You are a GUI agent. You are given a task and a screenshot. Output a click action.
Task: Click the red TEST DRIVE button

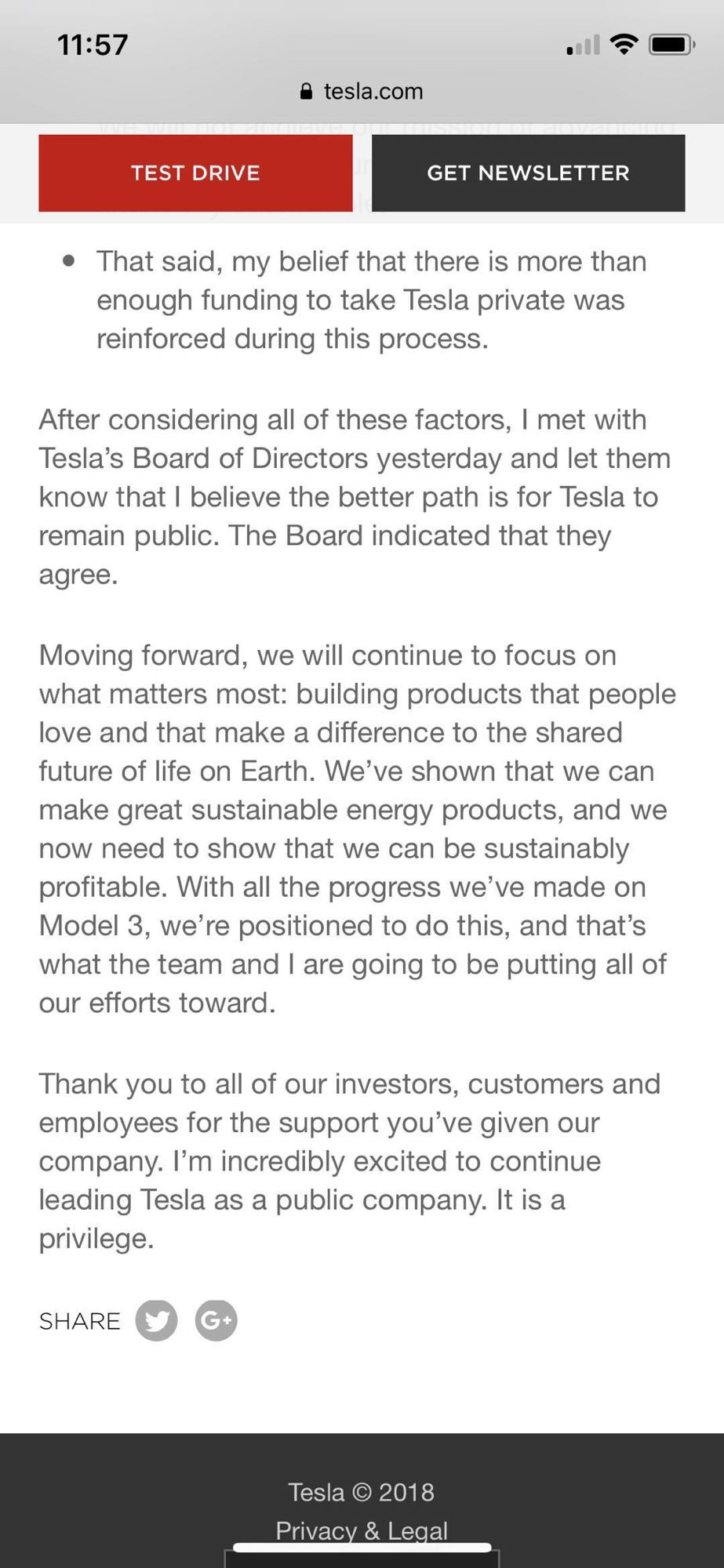[195, 173]
